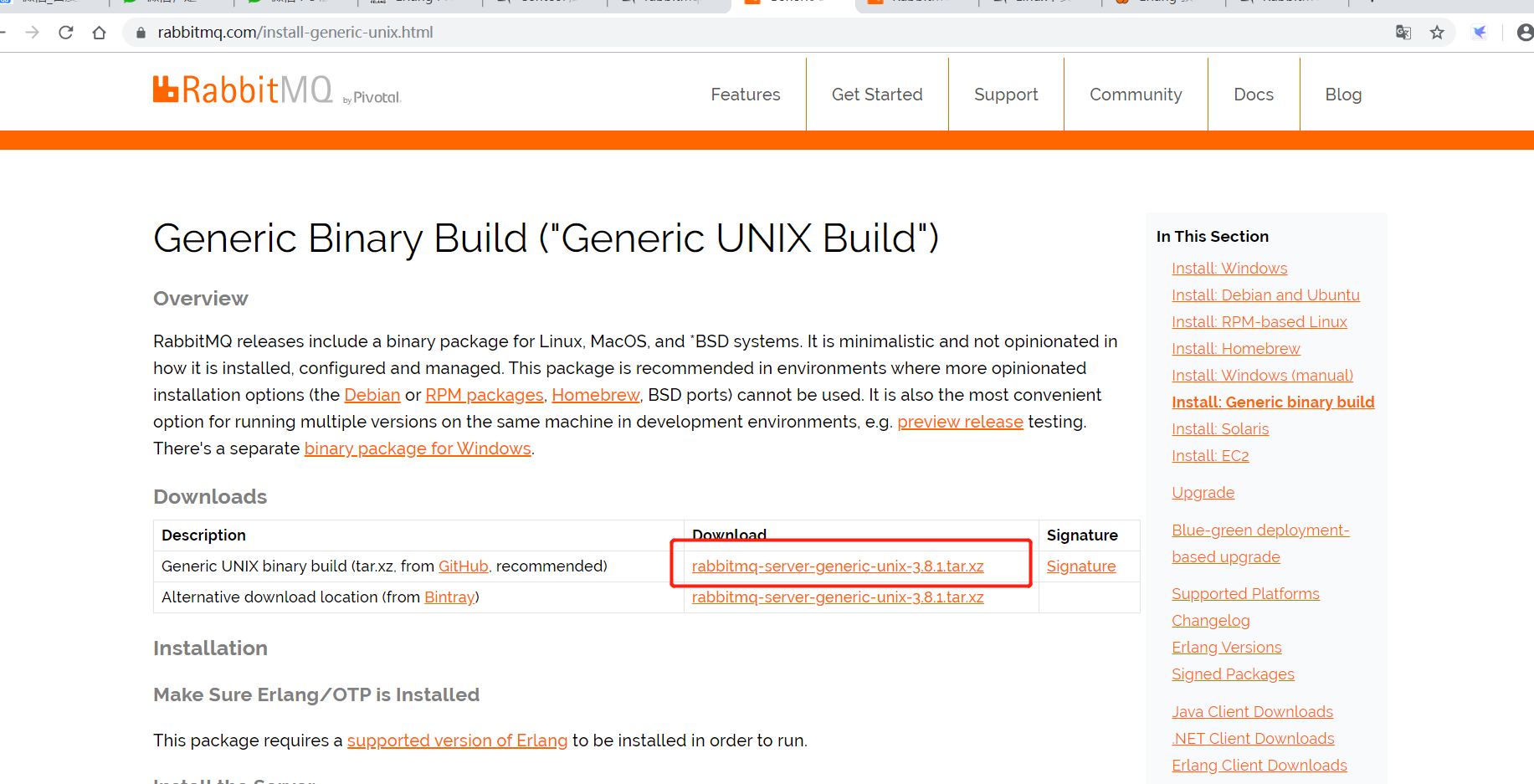Open the Blog menu item
The height and width of the screenshot is (784, 1534).
[x=1343, y=95]
